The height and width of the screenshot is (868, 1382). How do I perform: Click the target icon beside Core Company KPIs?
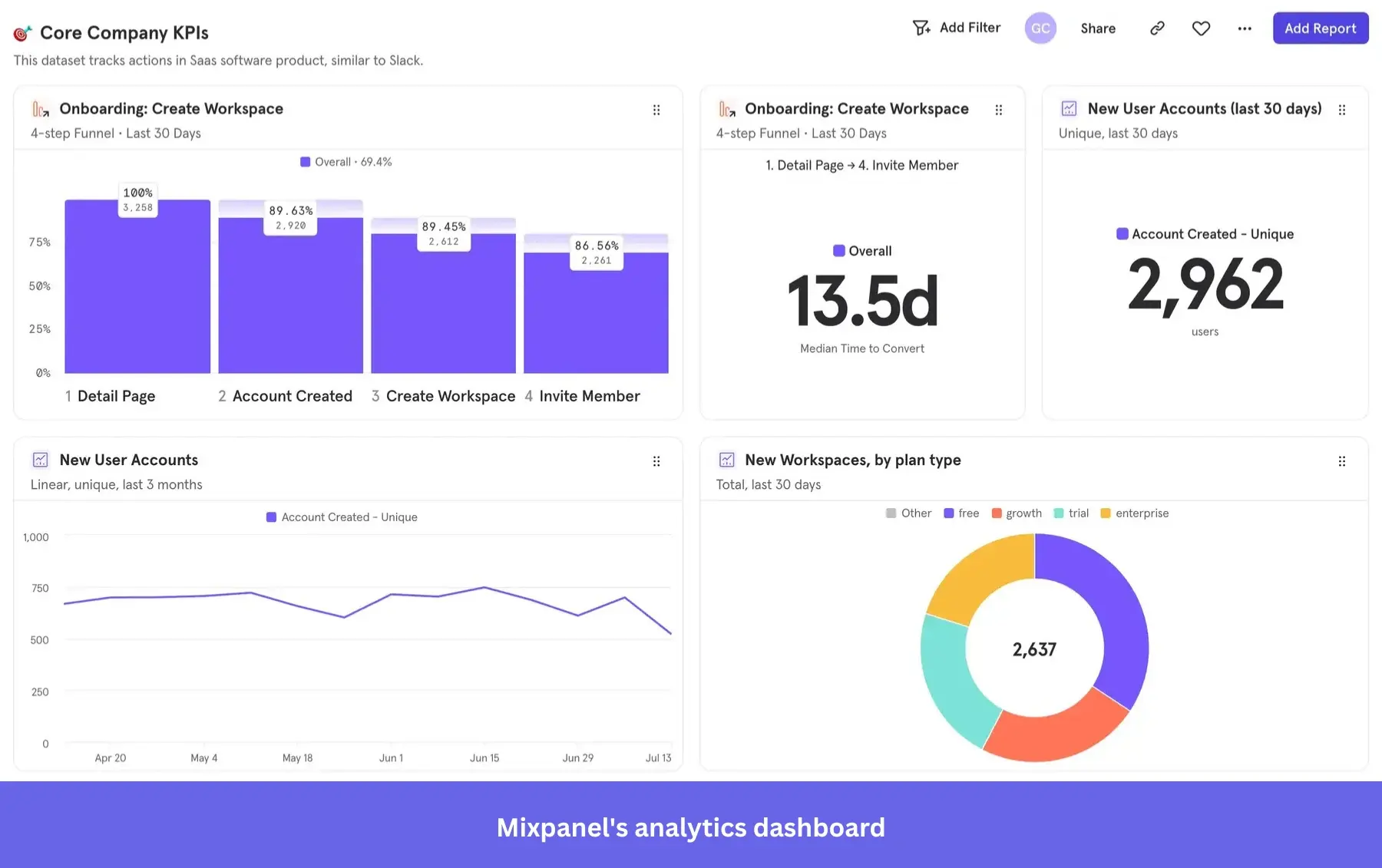point(22,32)
